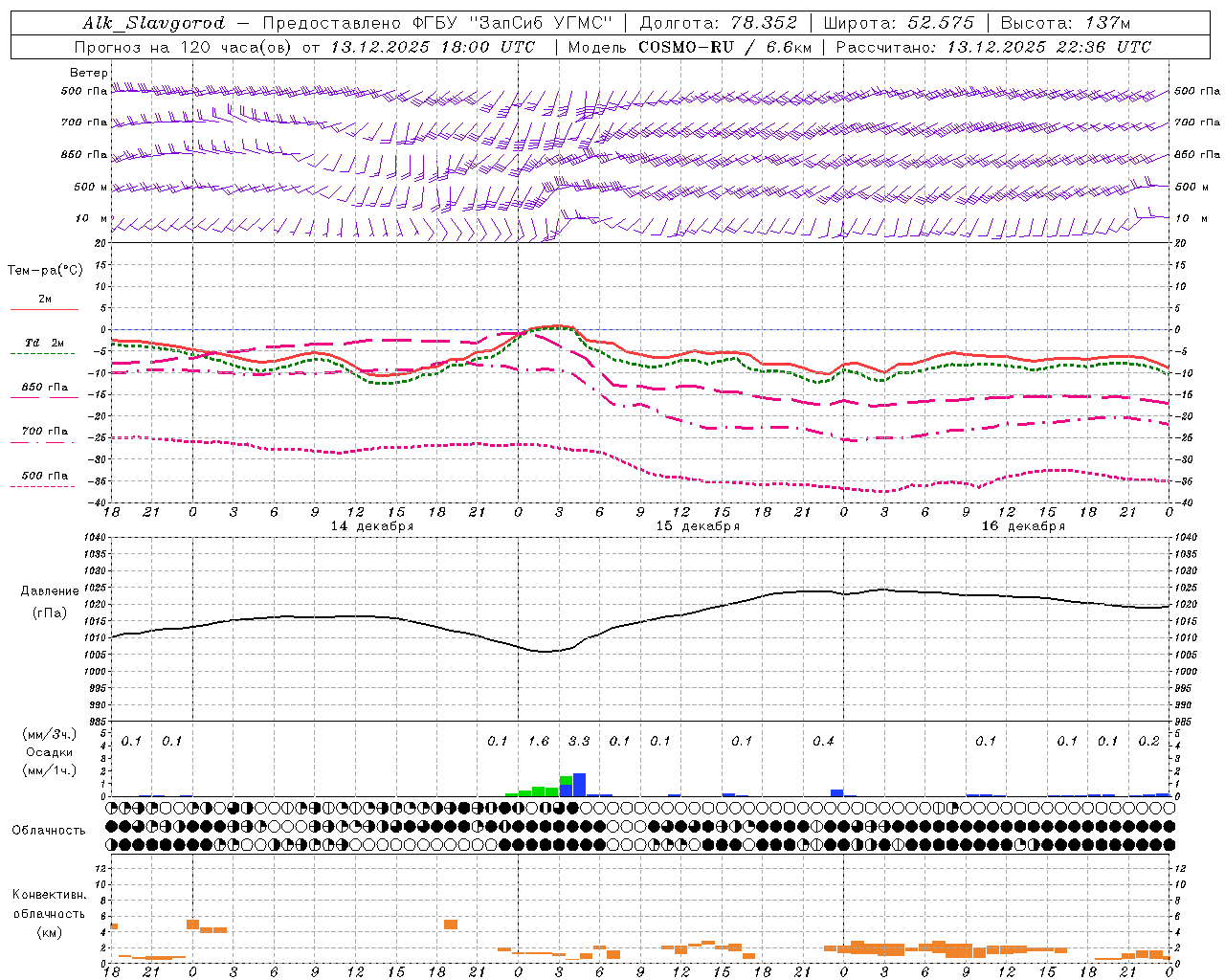
Task: Click the 'Облачность' cloud cover label
Action: click(49, 831)
